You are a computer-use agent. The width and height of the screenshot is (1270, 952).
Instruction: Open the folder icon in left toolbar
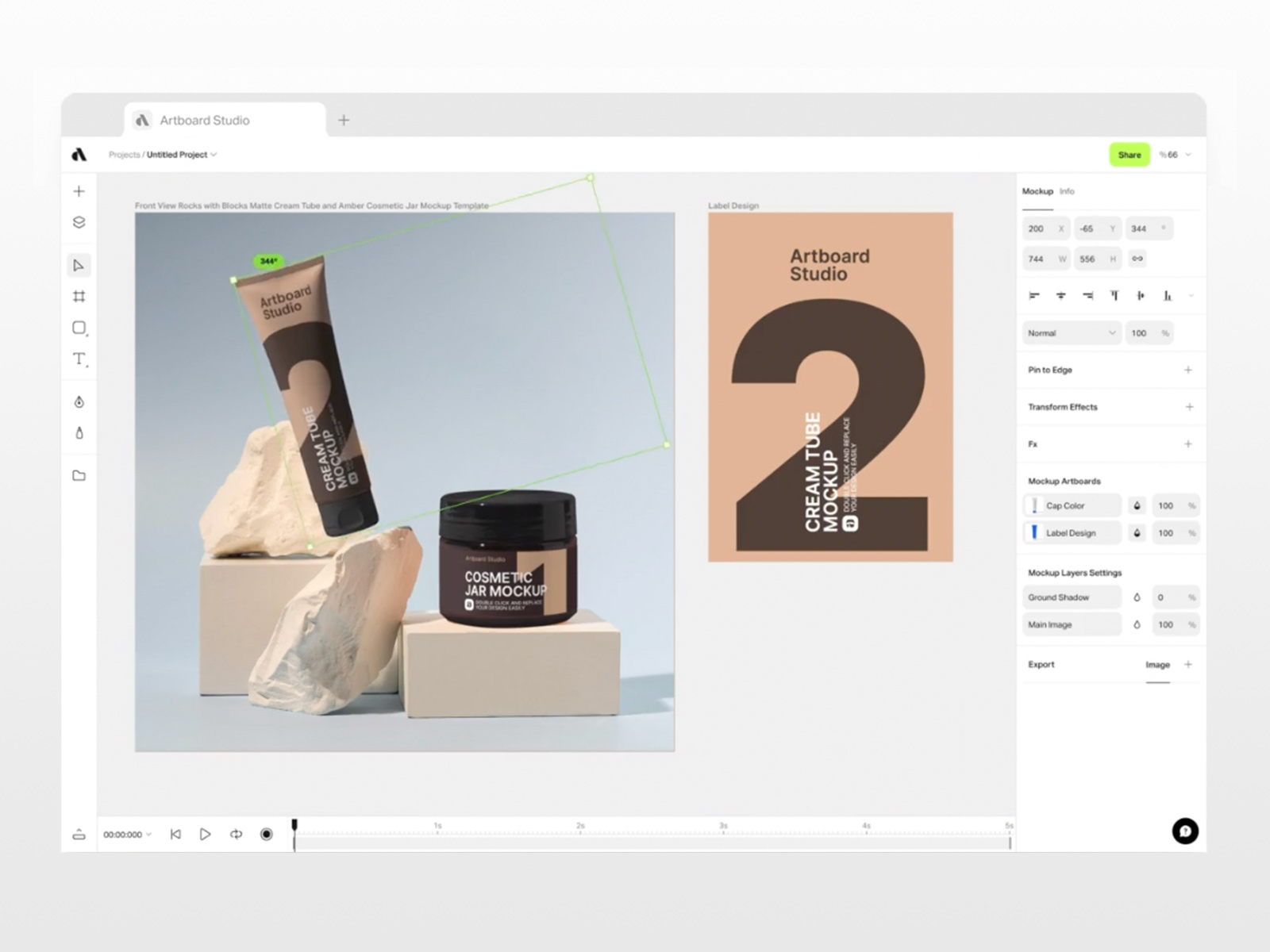[79, 476]
